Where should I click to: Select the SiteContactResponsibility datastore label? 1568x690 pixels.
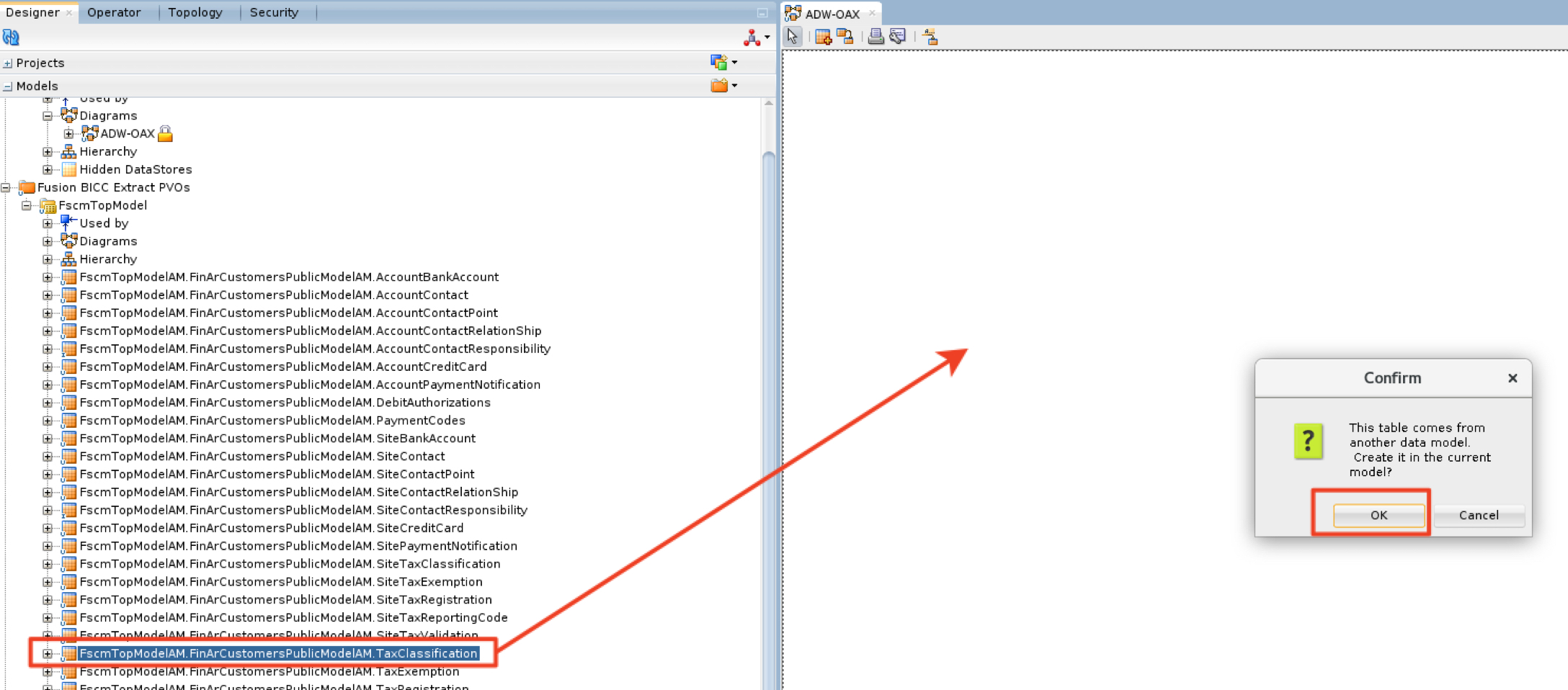(303, 511)
